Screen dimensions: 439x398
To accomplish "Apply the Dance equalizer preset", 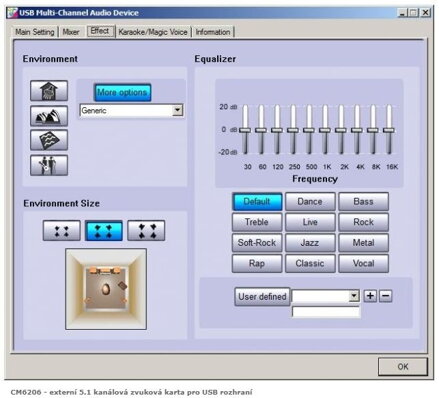I will [310, 201].
